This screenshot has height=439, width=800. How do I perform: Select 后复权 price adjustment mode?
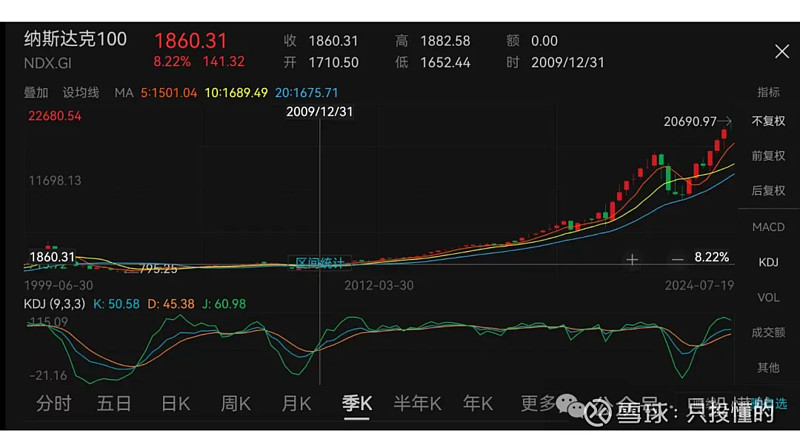(768, 190)
